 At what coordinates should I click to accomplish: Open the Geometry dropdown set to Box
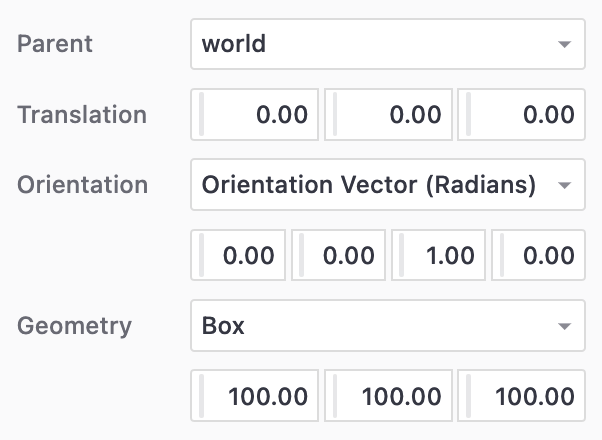coord(387,326)
